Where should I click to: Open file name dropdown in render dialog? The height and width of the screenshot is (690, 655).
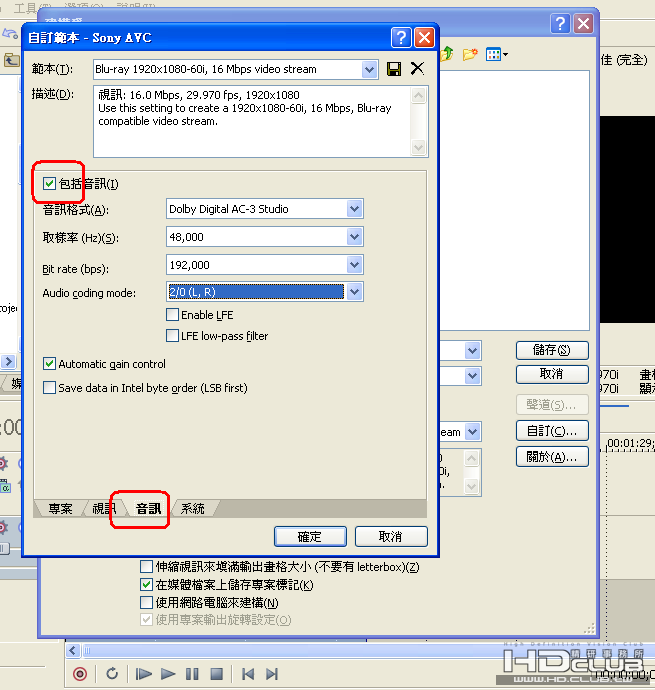coord(472,351)
